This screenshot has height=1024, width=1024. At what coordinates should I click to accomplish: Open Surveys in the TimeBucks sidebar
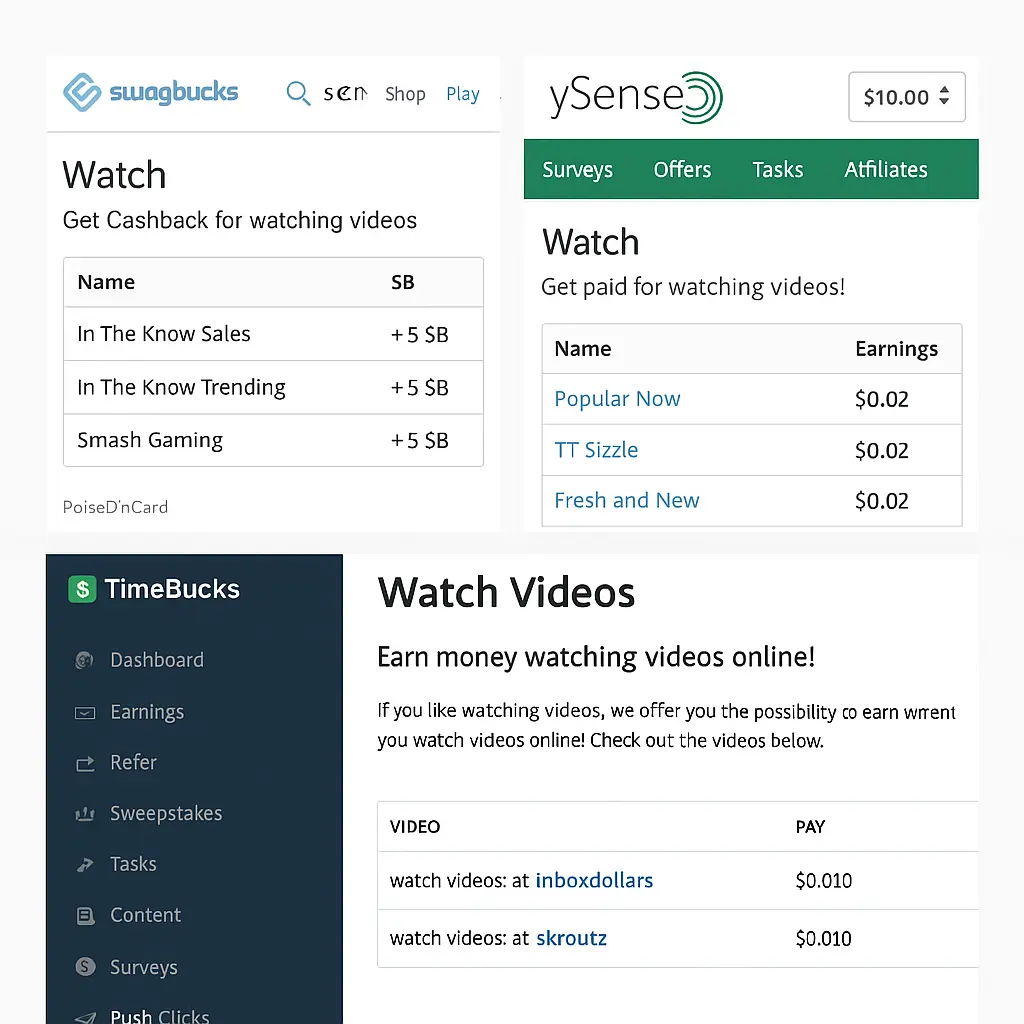pos(144,967)
